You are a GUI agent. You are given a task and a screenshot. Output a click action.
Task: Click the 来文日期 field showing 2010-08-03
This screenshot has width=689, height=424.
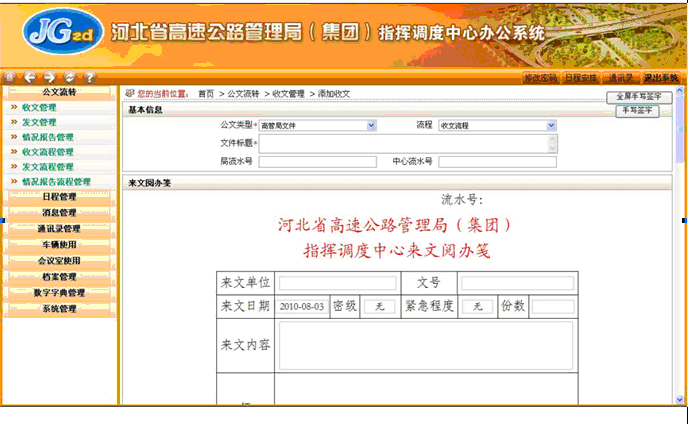(x=301, y=306)
